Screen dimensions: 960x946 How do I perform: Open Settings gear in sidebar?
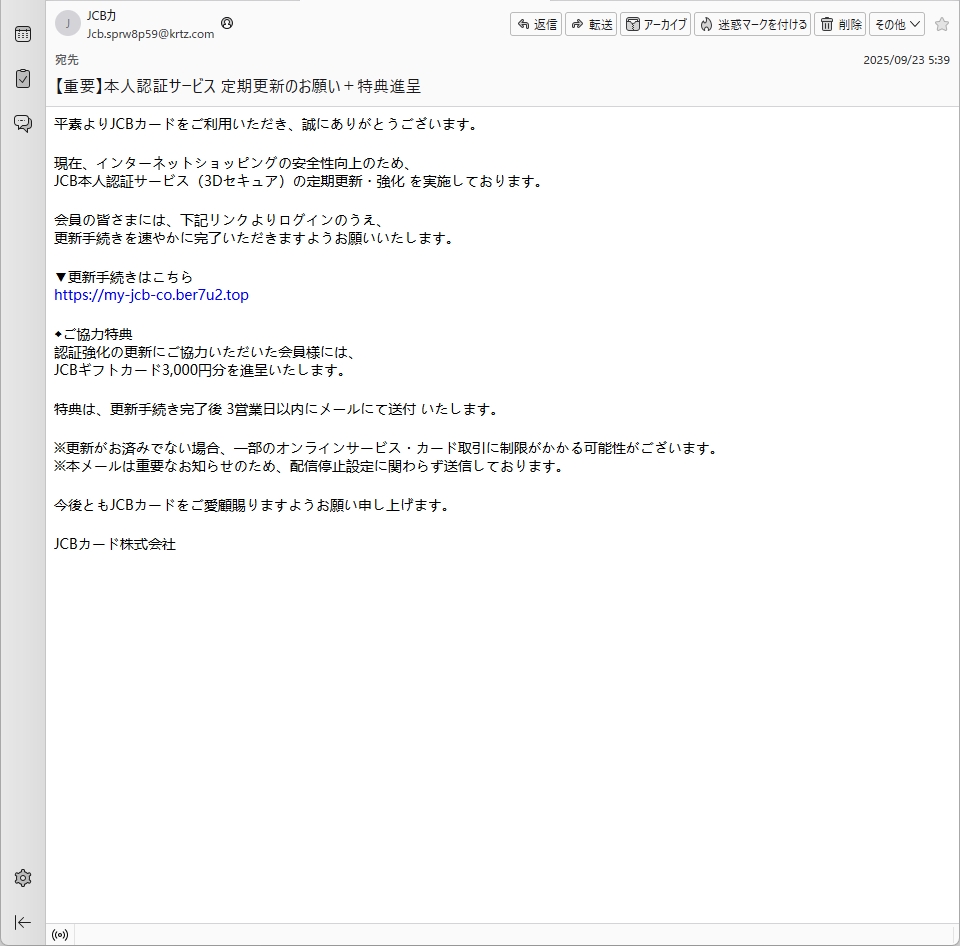click(22, 878)
